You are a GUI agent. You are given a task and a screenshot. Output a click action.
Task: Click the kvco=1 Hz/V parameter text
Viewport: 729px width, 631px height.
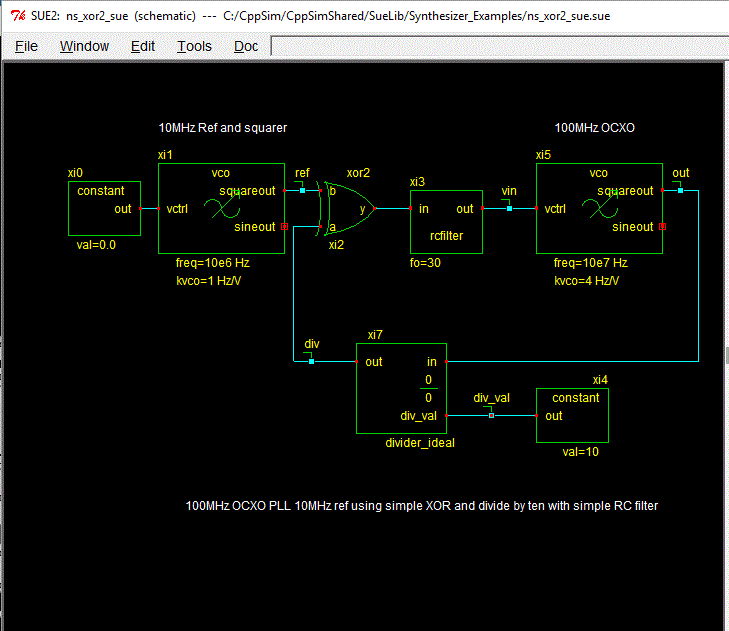pyautogui.click(x=208, y=281)
